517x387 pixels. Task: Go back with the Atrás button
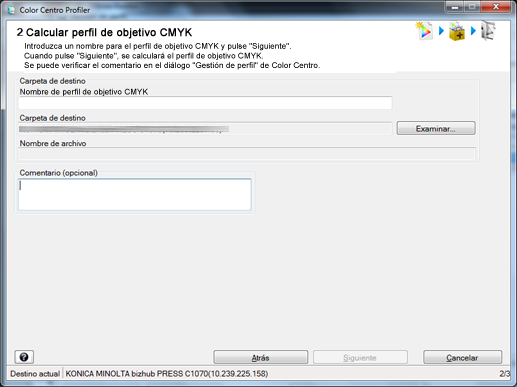(261, 357)
